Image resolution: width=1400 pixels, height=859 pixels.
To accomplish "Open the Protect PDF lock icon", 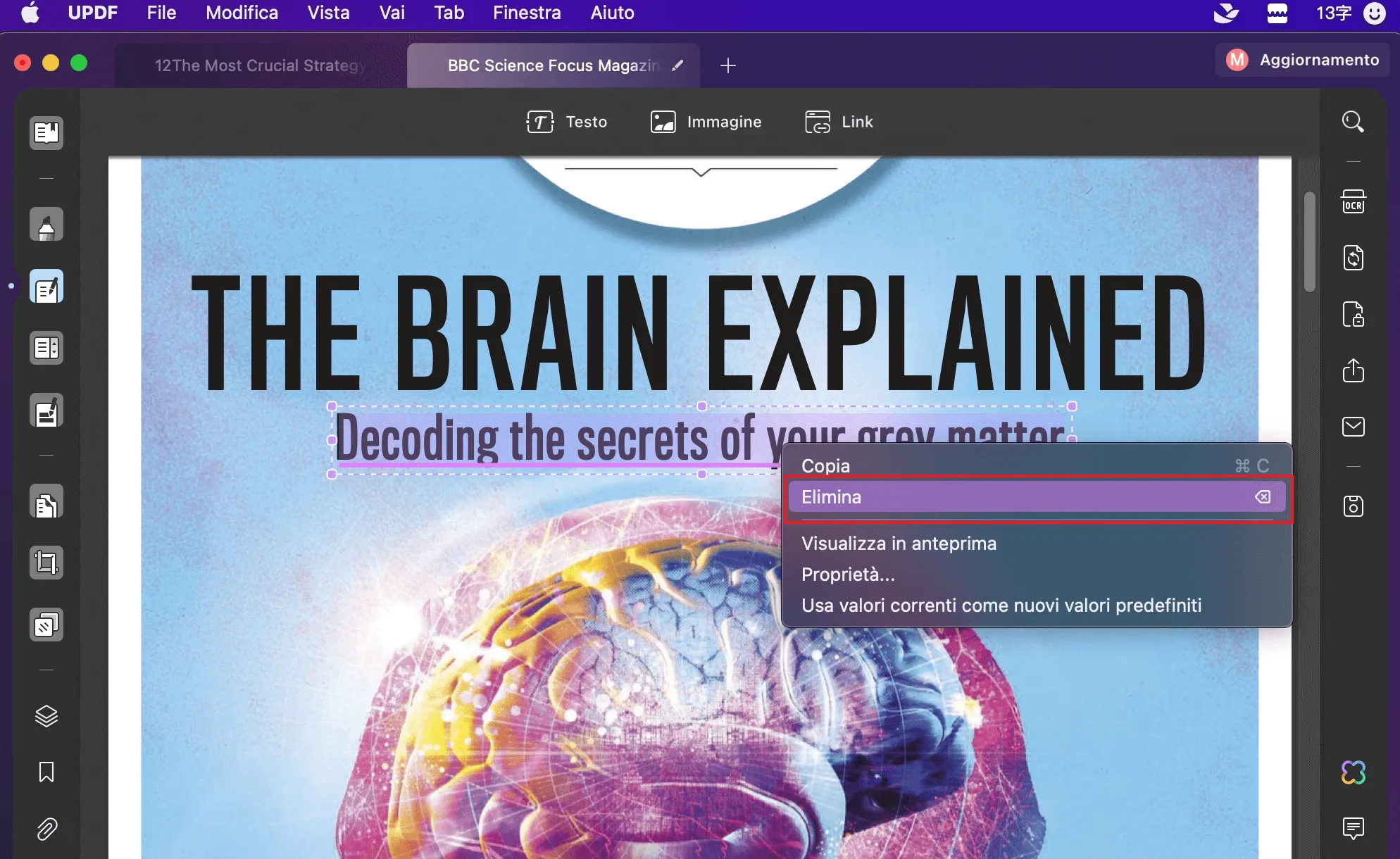I will [x=1353, y=314].
